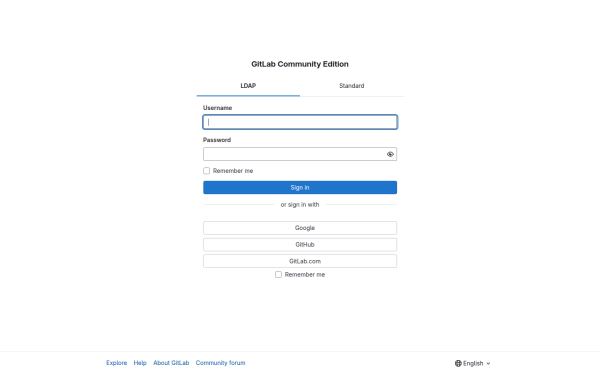Click globe icon beside English
The image size is (600, 375).
458,363
